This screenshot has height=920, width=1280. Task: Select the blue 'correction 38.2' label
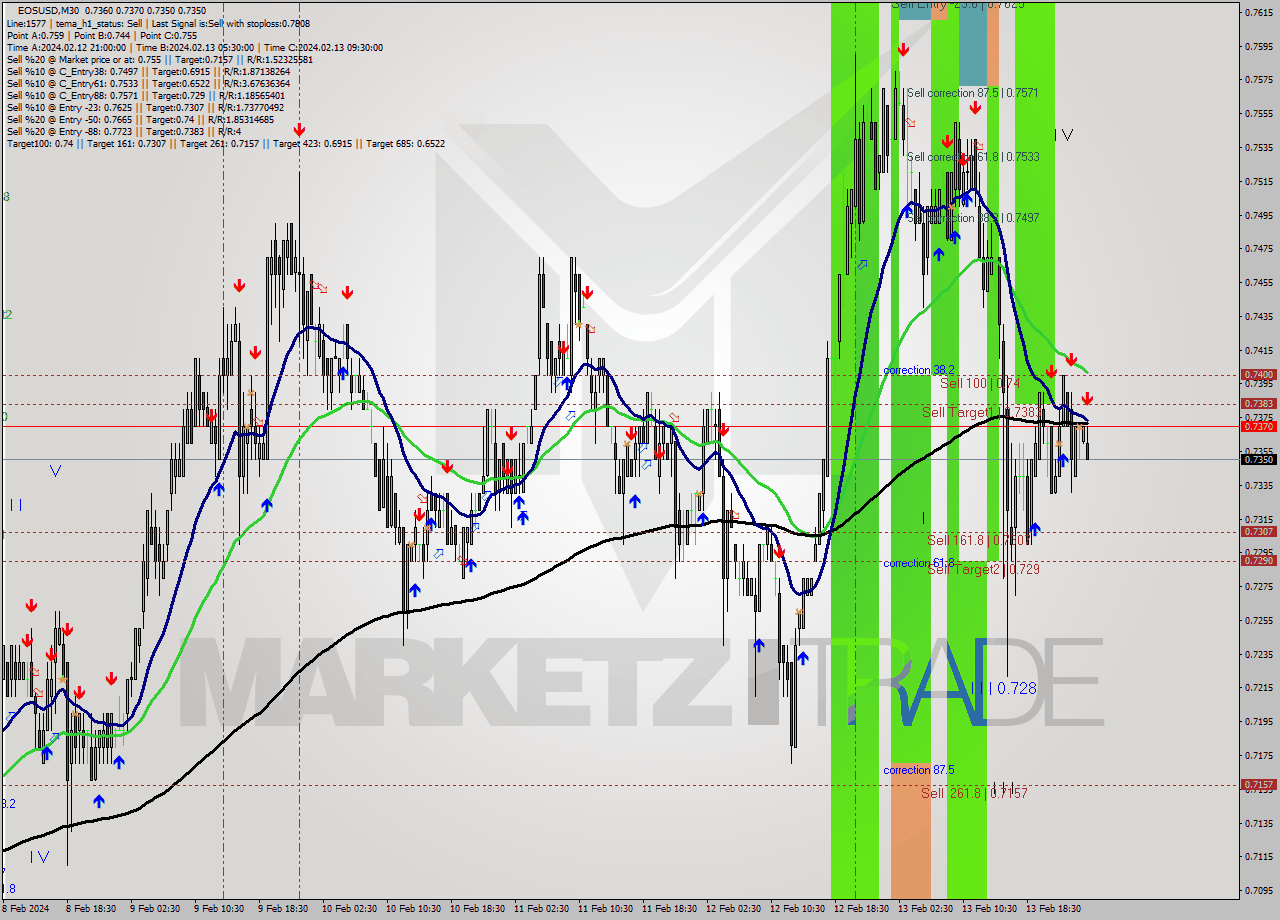click(919, 370)
